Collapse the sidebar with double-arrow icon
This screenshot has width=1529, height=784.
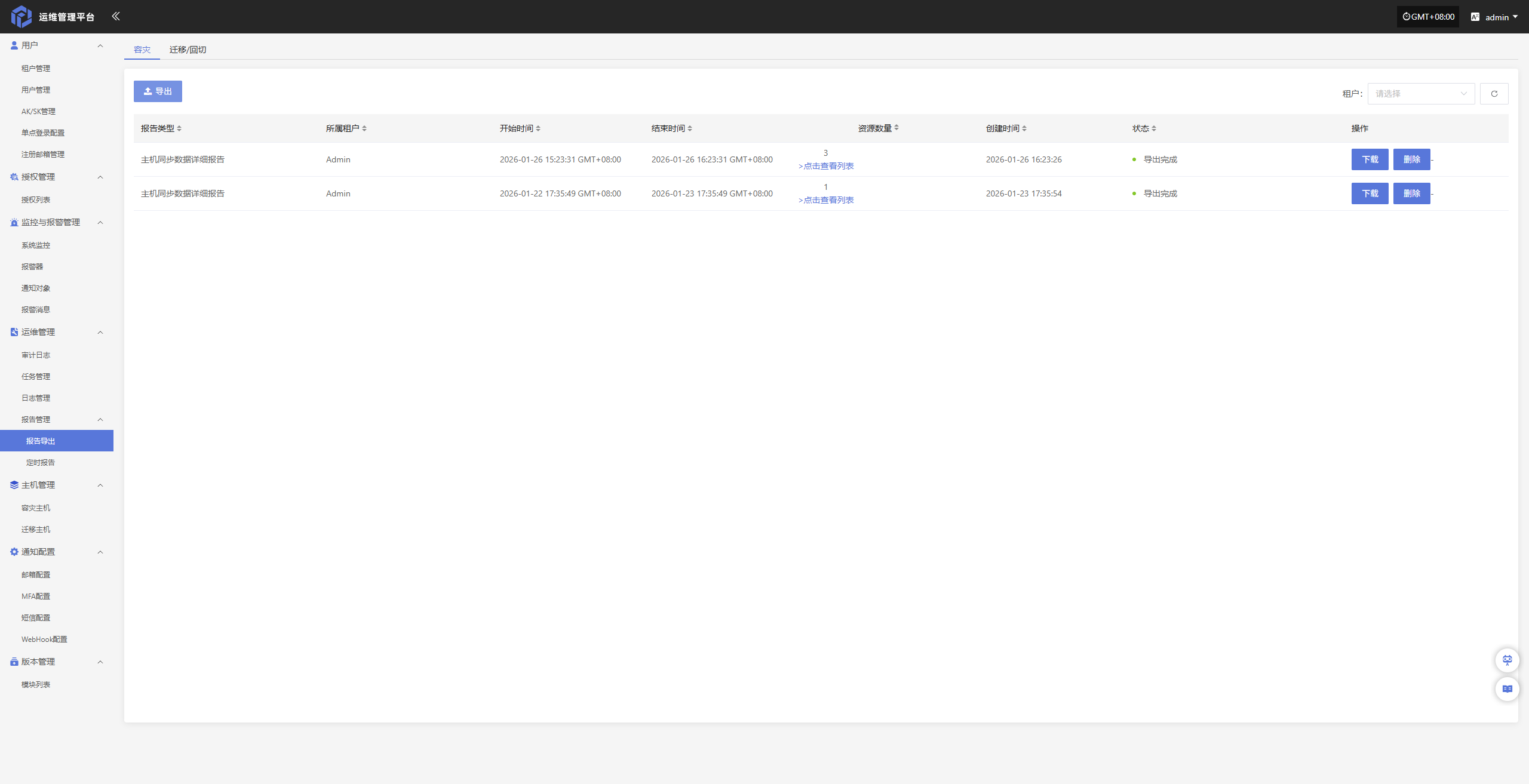point(116,16)
